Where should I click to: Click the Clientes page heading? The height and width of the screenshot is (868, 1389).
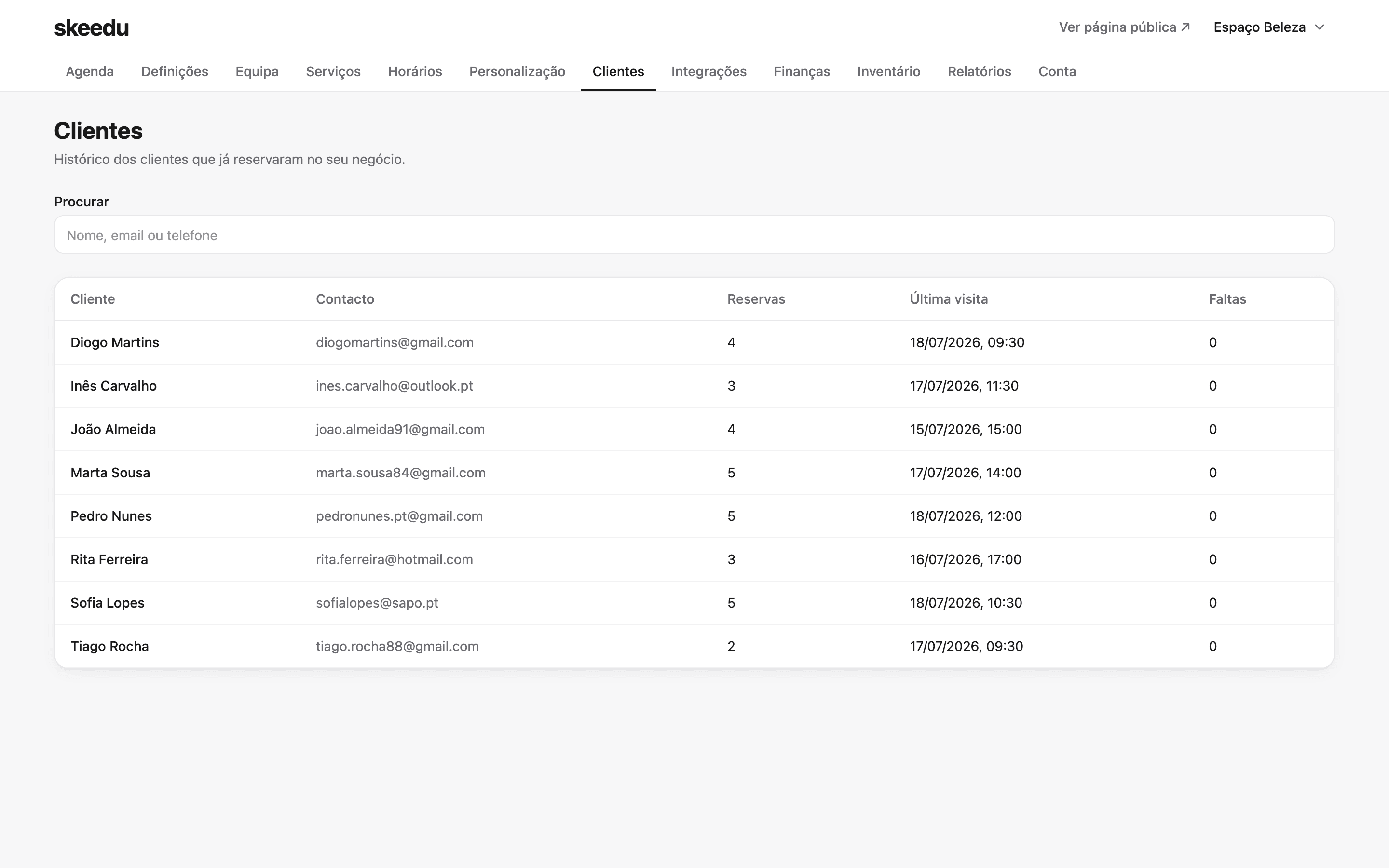pos(98,131)
